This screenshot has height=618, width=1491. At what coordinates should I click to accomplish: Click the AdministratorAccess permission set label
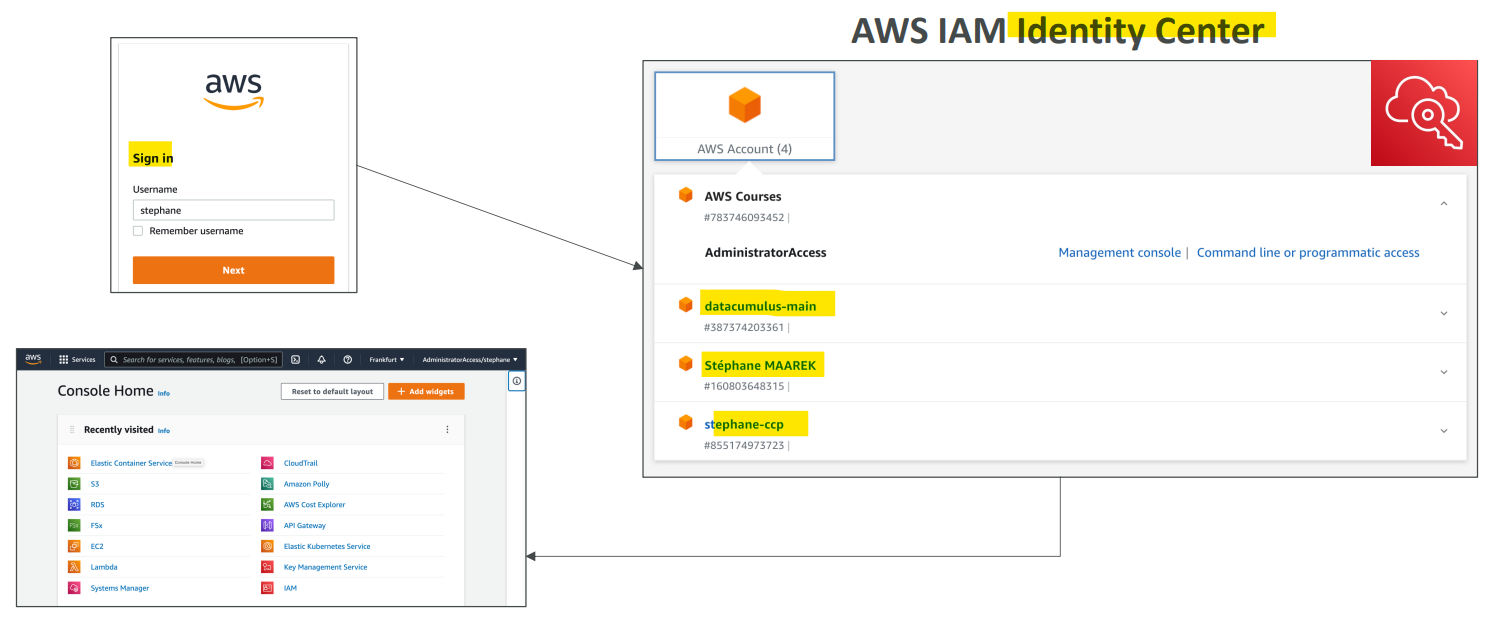(x=765, y=253)
